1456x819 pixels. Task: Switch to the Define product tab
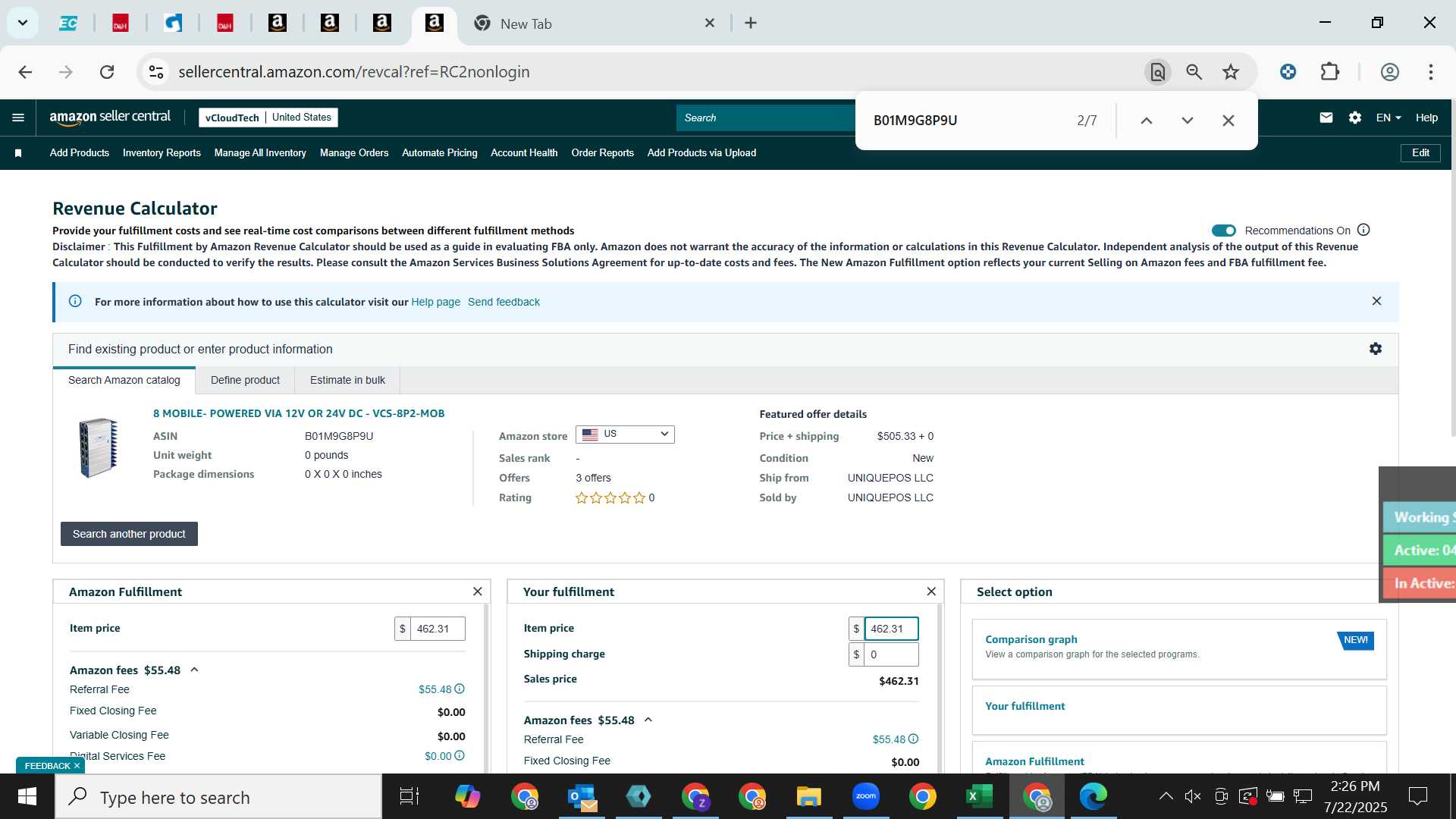pos(245,380)
